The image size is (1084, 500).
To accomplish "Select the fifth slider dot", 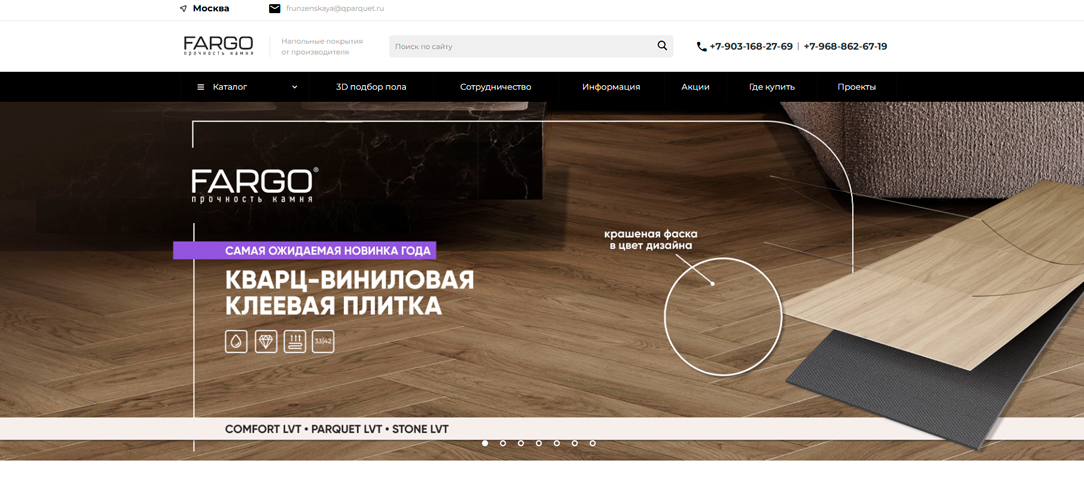I will 557,443.
